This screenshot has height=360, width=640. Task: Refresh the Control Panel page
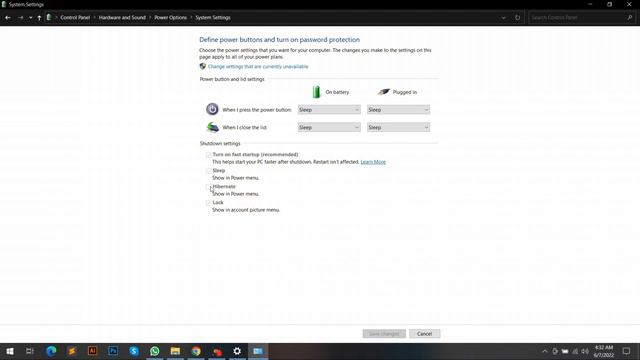click(x=518, y=18)
